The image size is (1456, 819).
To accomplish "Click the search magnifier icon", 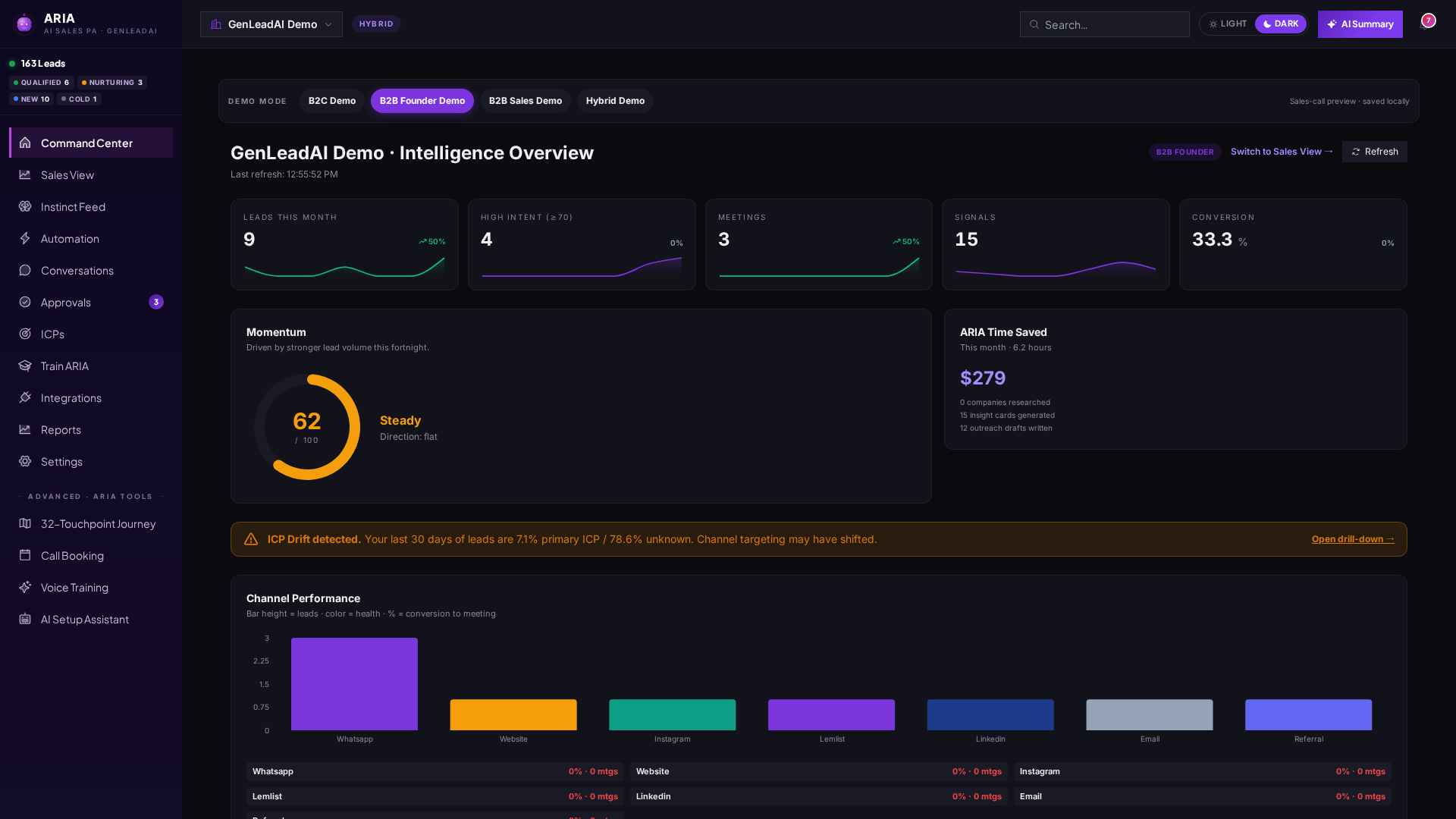I will click(x=1034, y=24).
